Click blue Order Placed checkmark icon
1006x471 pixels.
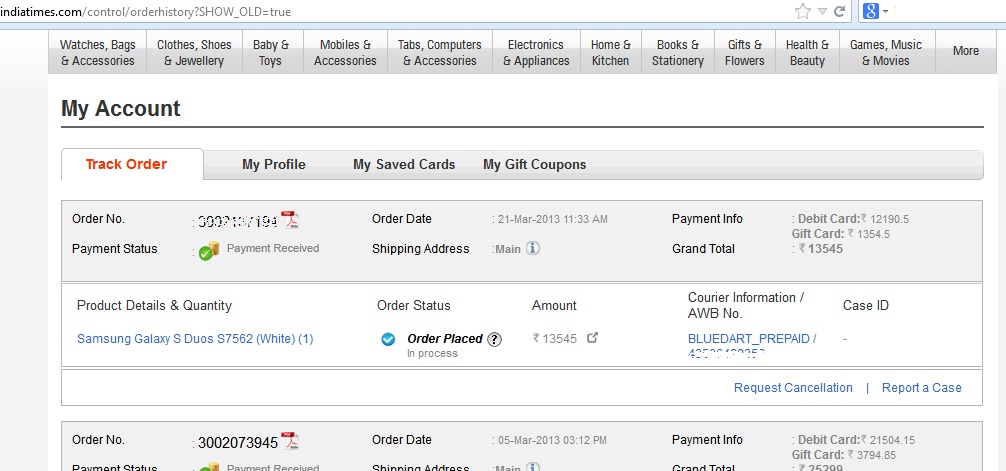point(388,339)
